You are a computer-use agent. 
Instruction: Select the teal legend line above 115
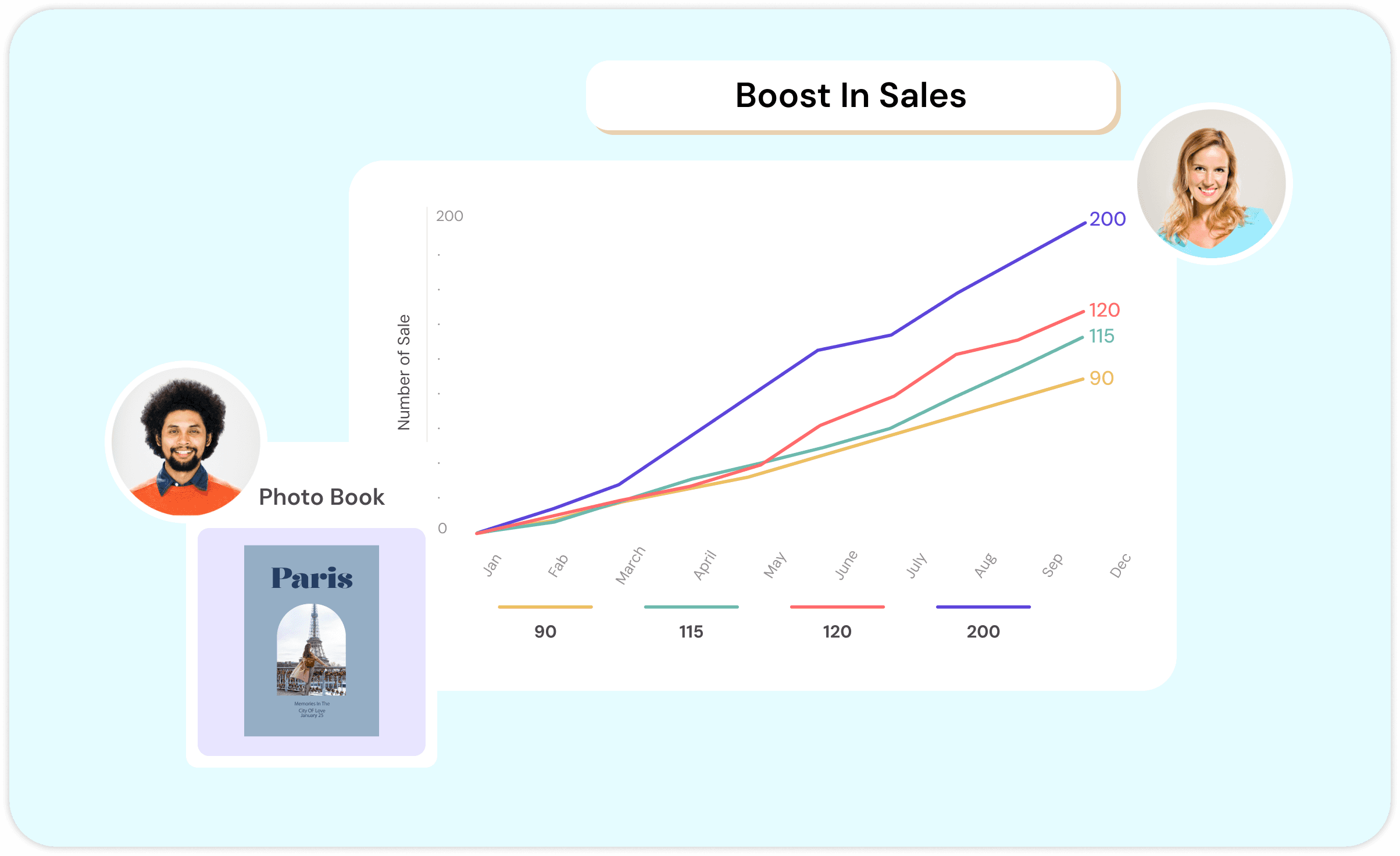point(691,607)
